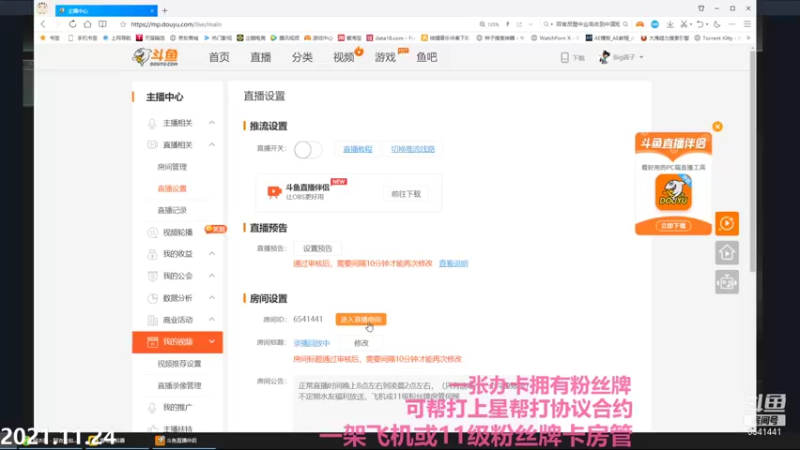Image resolution: width=800 pixels, height=450 pixels.
Task: Click the orange 斗鱼直播伴侣 camera icon
Action: click(x=274, y=192)
